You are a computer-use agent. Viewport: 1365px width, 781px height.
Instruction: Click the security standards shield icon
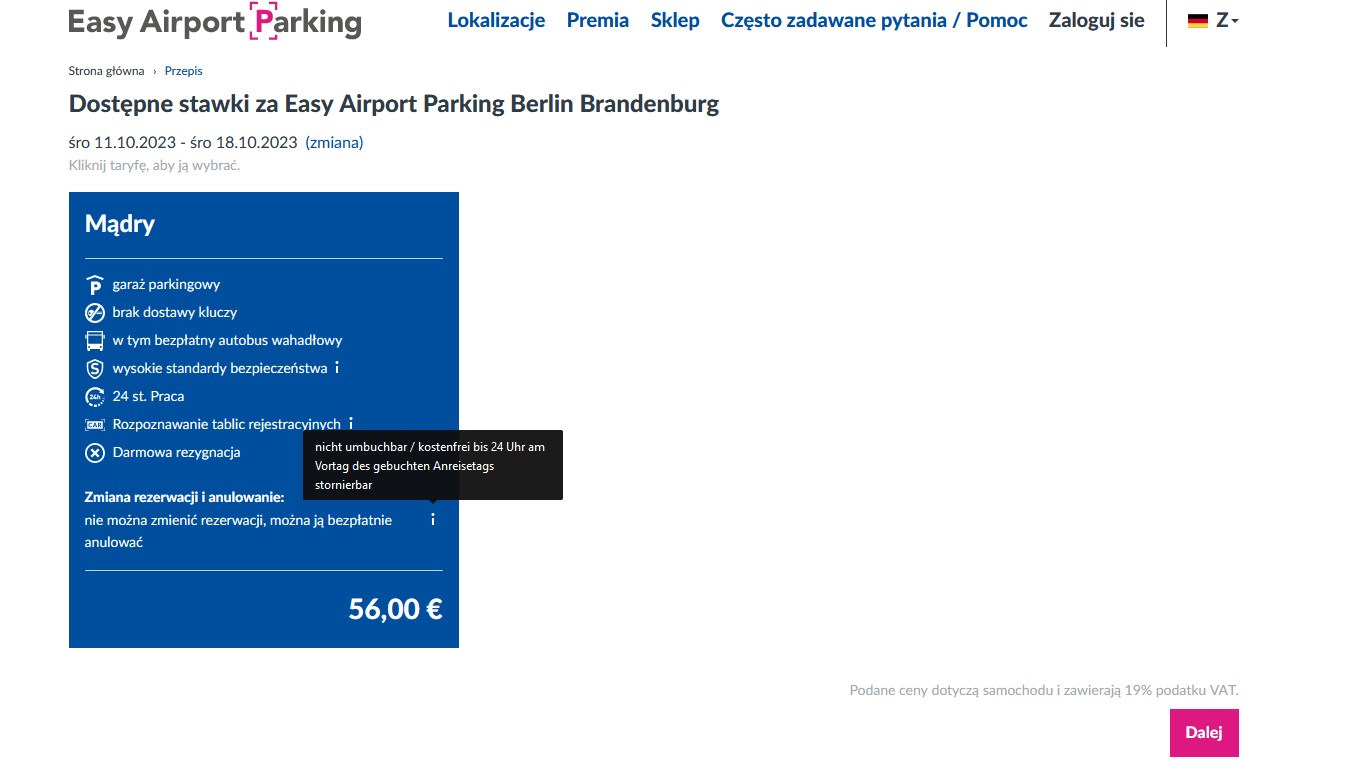(x=95, y=369)
